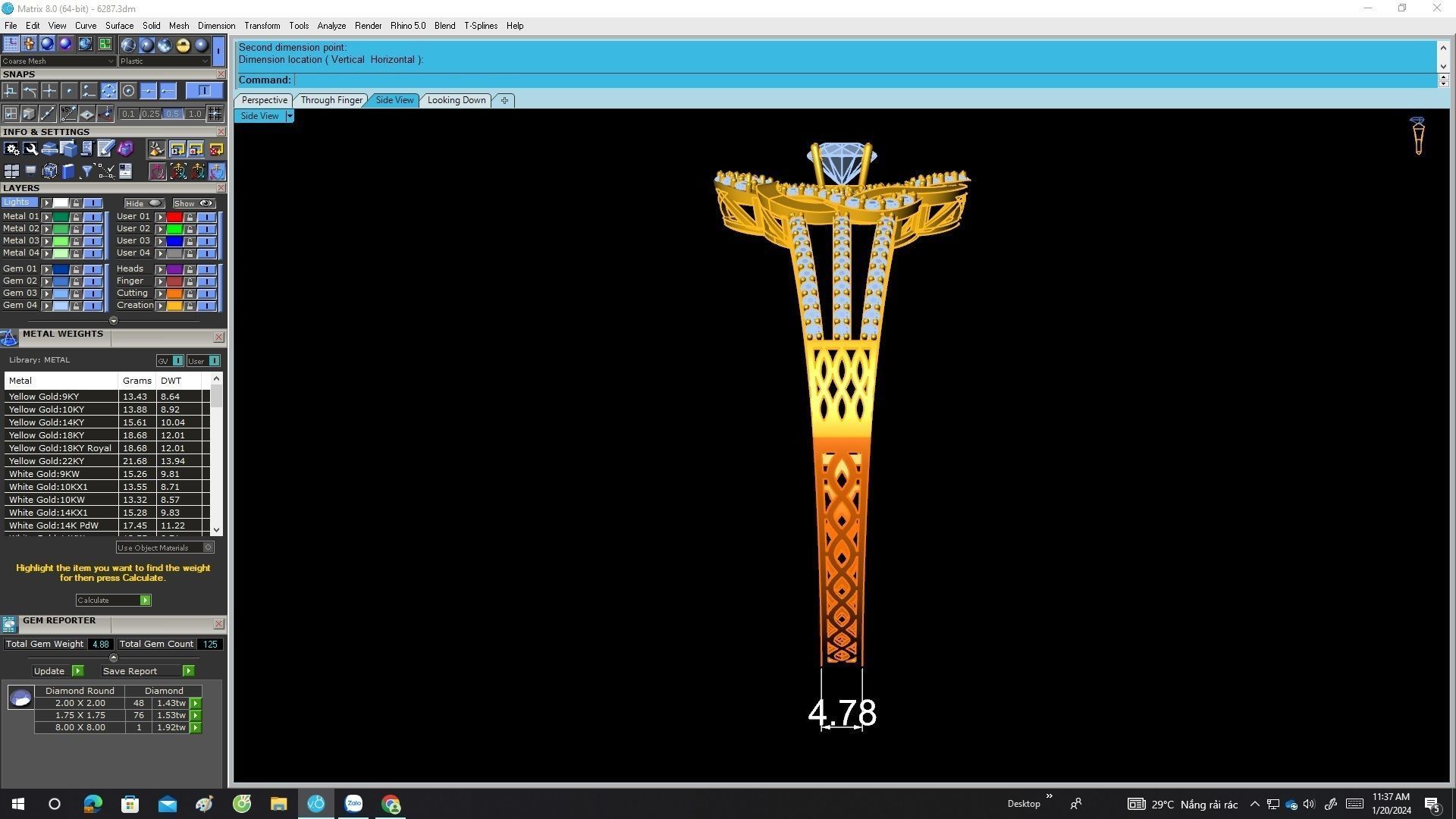
Task: Expand the Side View viewport dropdown arrow
Action: pyautogui.click(x=289, y=116)
